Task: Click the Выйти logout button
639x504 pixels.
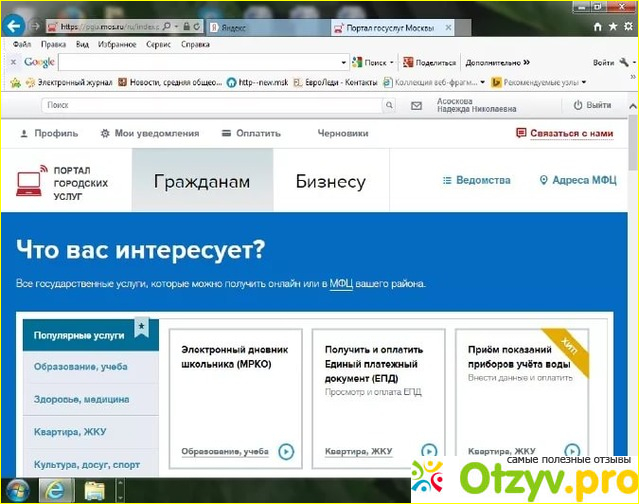Action: point(592,105)
